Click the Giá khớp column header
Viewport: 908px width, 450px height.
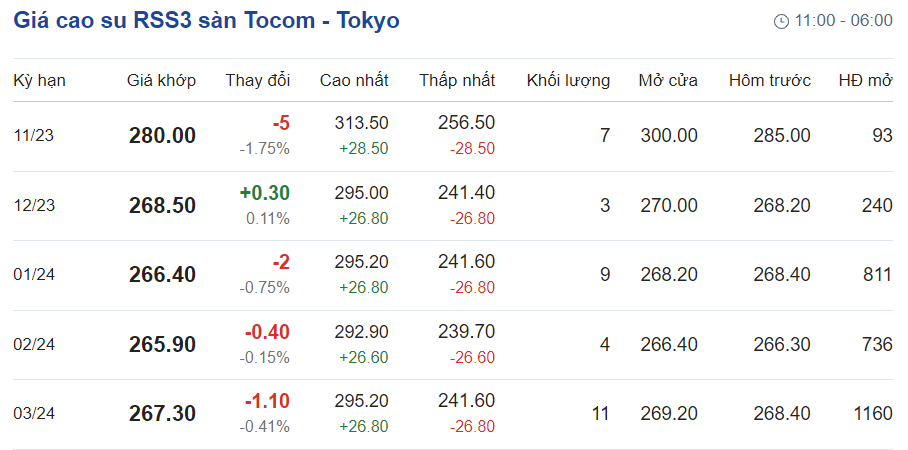(x=161, y=80)
